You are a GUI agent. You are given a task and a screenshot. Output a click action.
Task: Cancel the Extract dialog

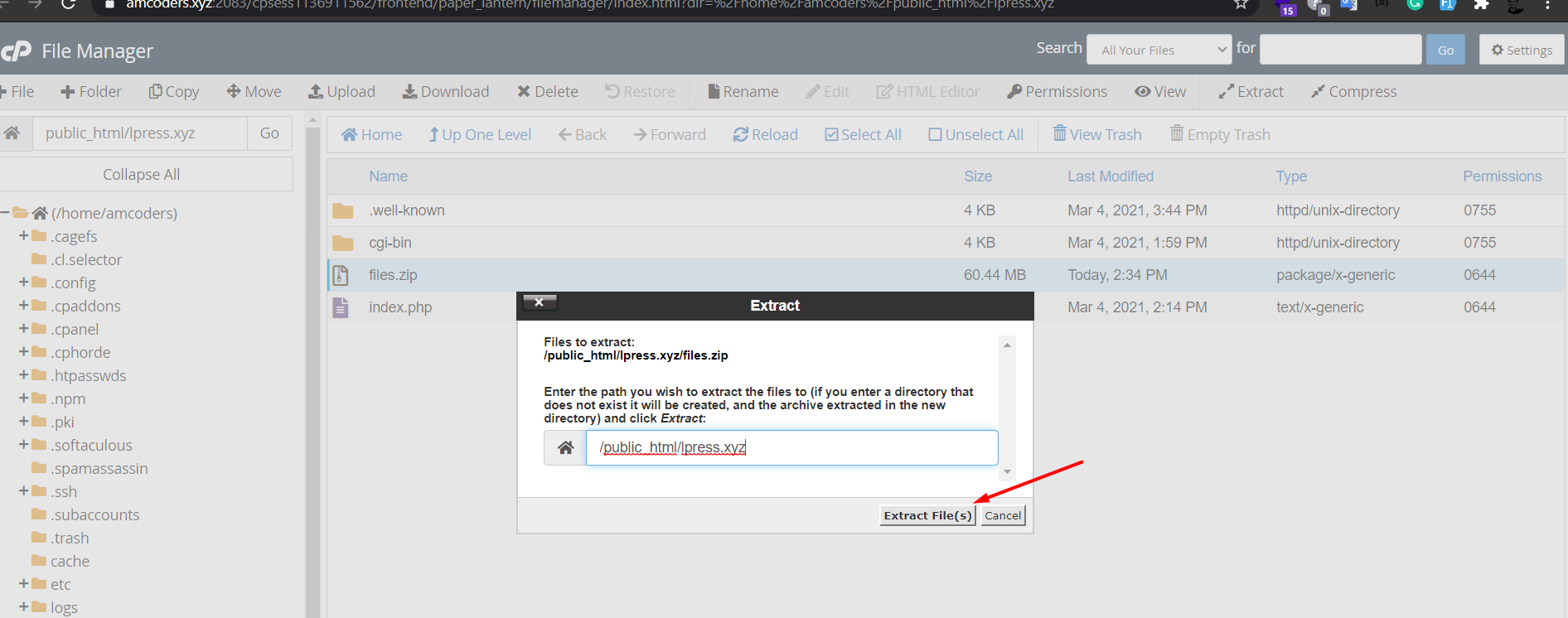(1003, 515)
